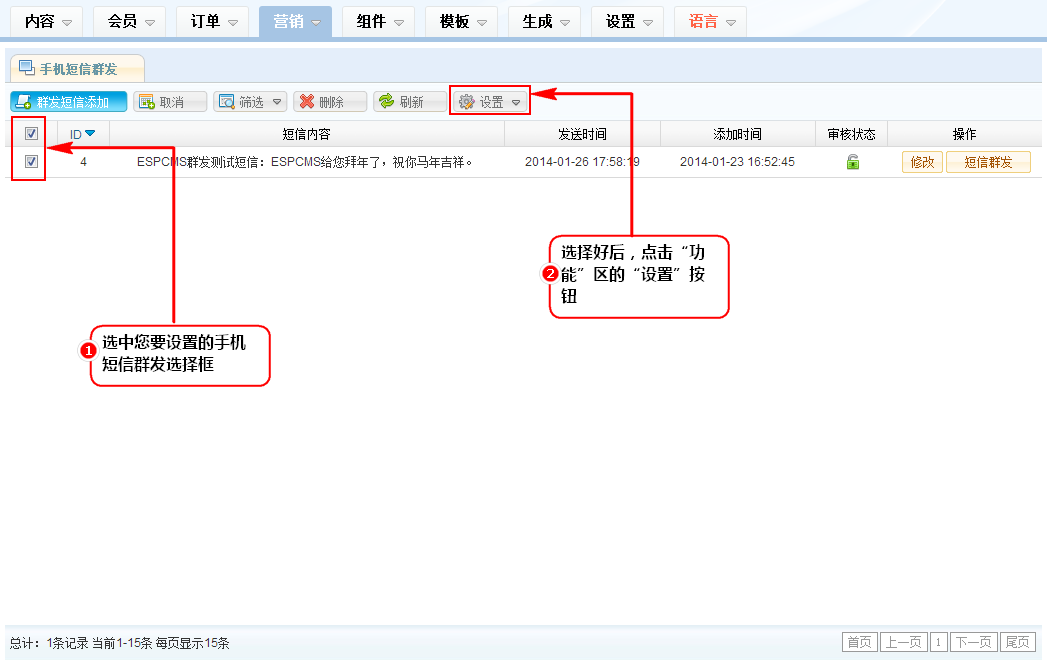Viewport: 1047px width, 662px height.
Task: Expand the 设置 toolbar dropdown arrow
Action: click(516, 102)
